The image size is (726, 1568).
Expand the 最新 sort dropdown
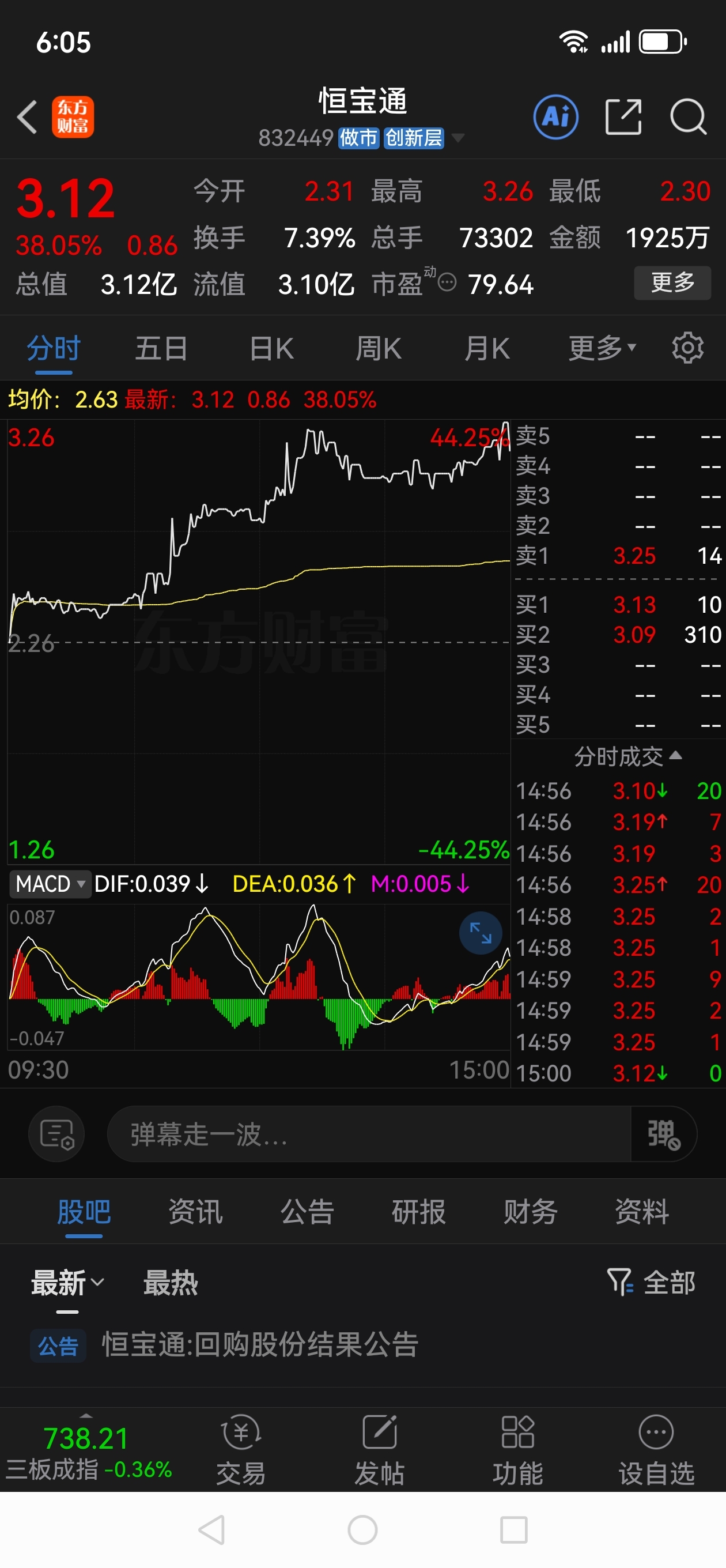[x=67, y=1283]
